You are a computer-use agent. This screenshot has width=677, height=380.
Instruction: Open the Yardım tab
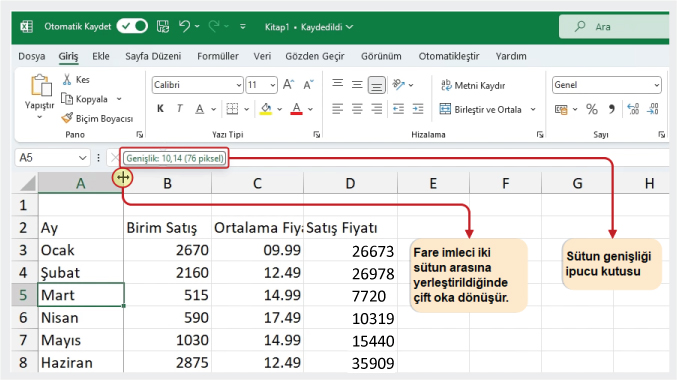(511, 56)
